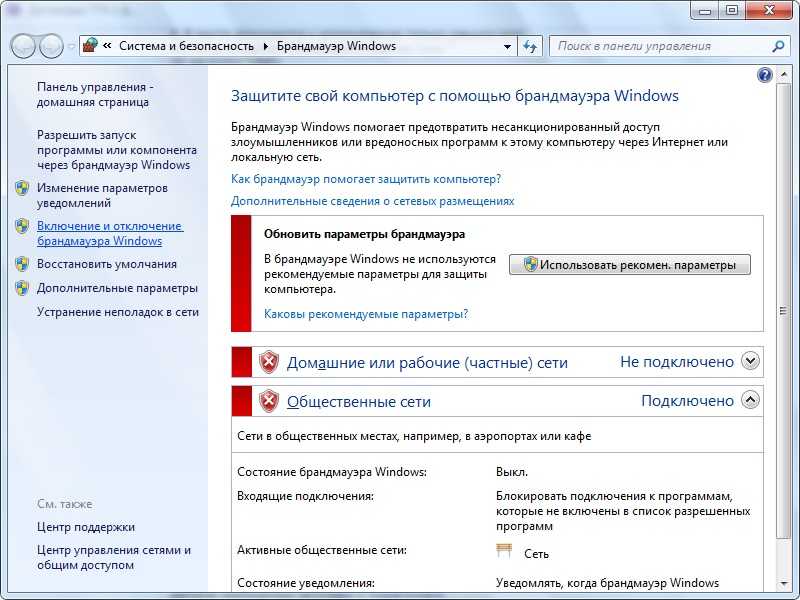Click 'Домашние или рабочие (частные) сети' heading
The height and width of the screenshot is (600, 800).
427,363
